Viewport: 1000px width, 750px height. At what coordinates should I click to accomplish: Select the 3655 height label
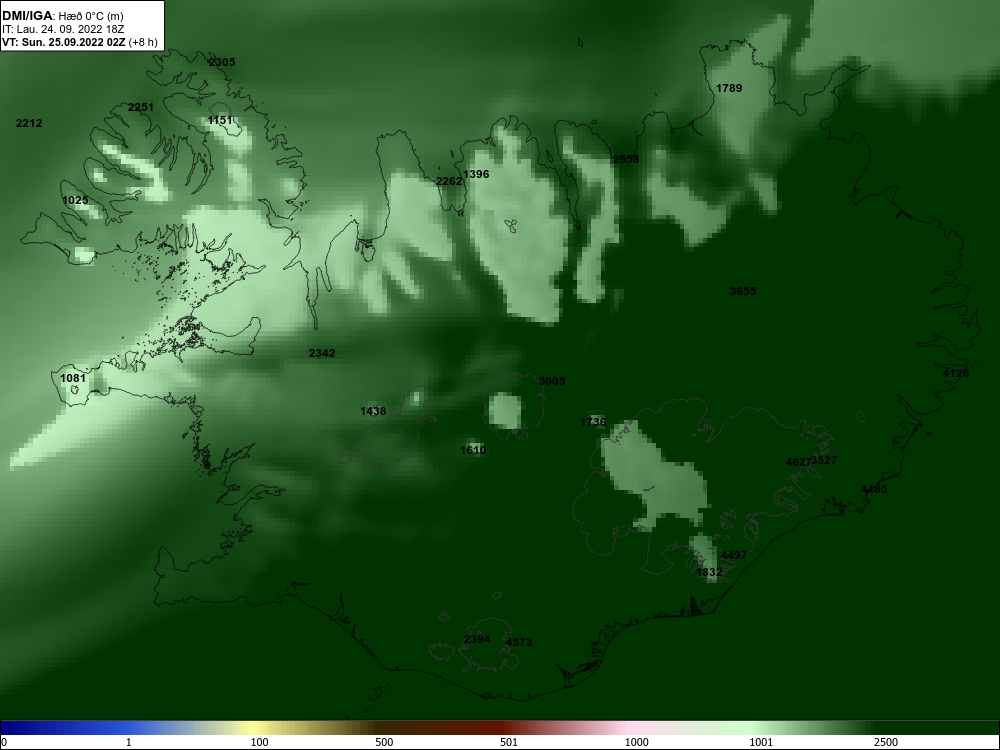pos(743,291)
